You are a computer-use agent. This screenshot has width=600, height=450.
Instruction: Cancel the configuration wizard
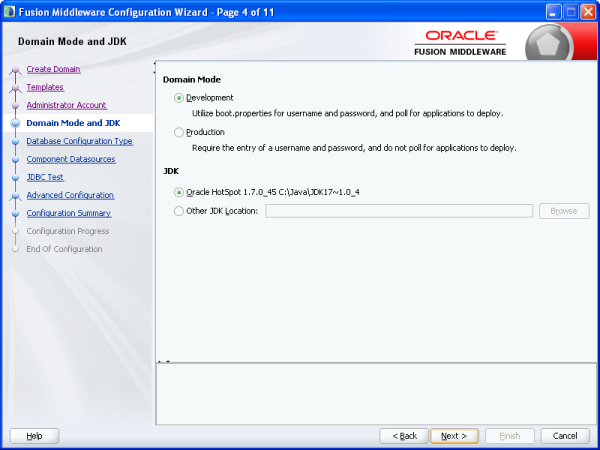coord(565,436)
